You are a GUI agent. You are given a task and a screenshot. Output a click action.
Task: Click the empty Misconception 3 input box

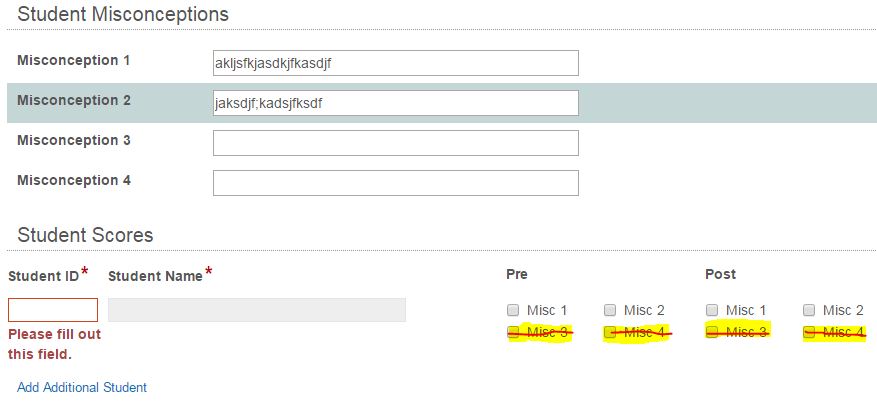coord(395,143)
